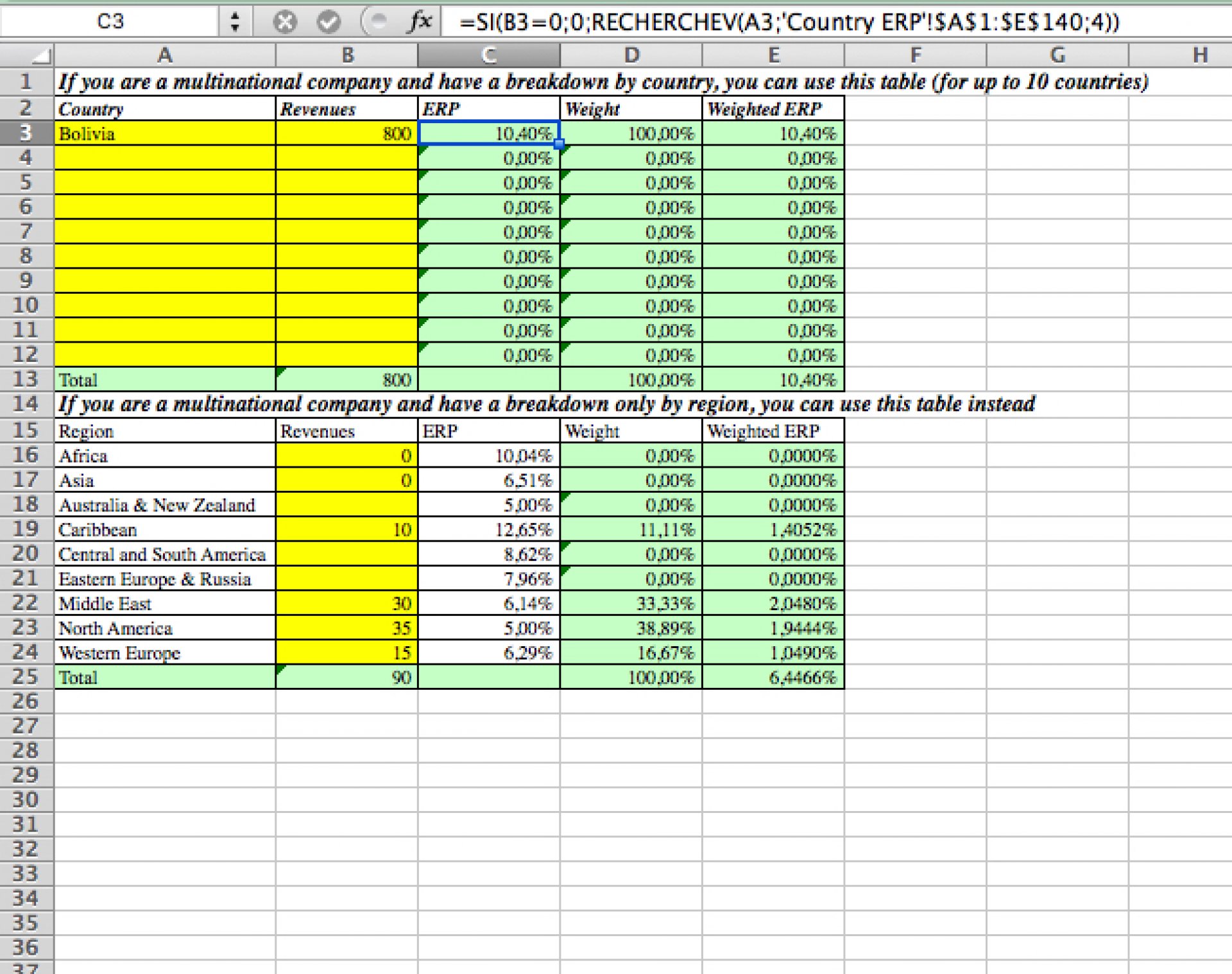Click the total revenues 800 in row 13
The height and width of the screenshot is (974, 1232).
coord(346,380)
